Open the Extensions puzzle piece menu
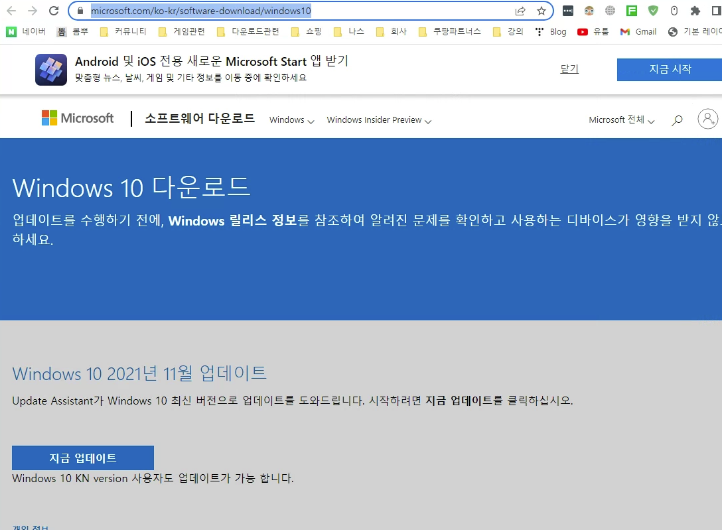The width and height of the screenshot is (722, 530). point(695,11)
